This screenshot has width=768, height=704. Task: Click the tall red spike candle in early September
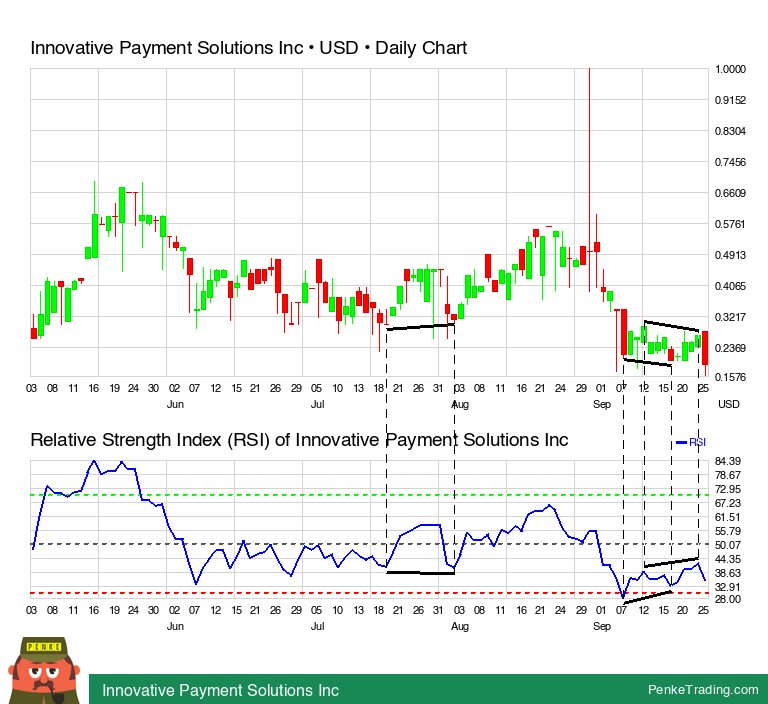pyautogui.click(x=589, y=180)
